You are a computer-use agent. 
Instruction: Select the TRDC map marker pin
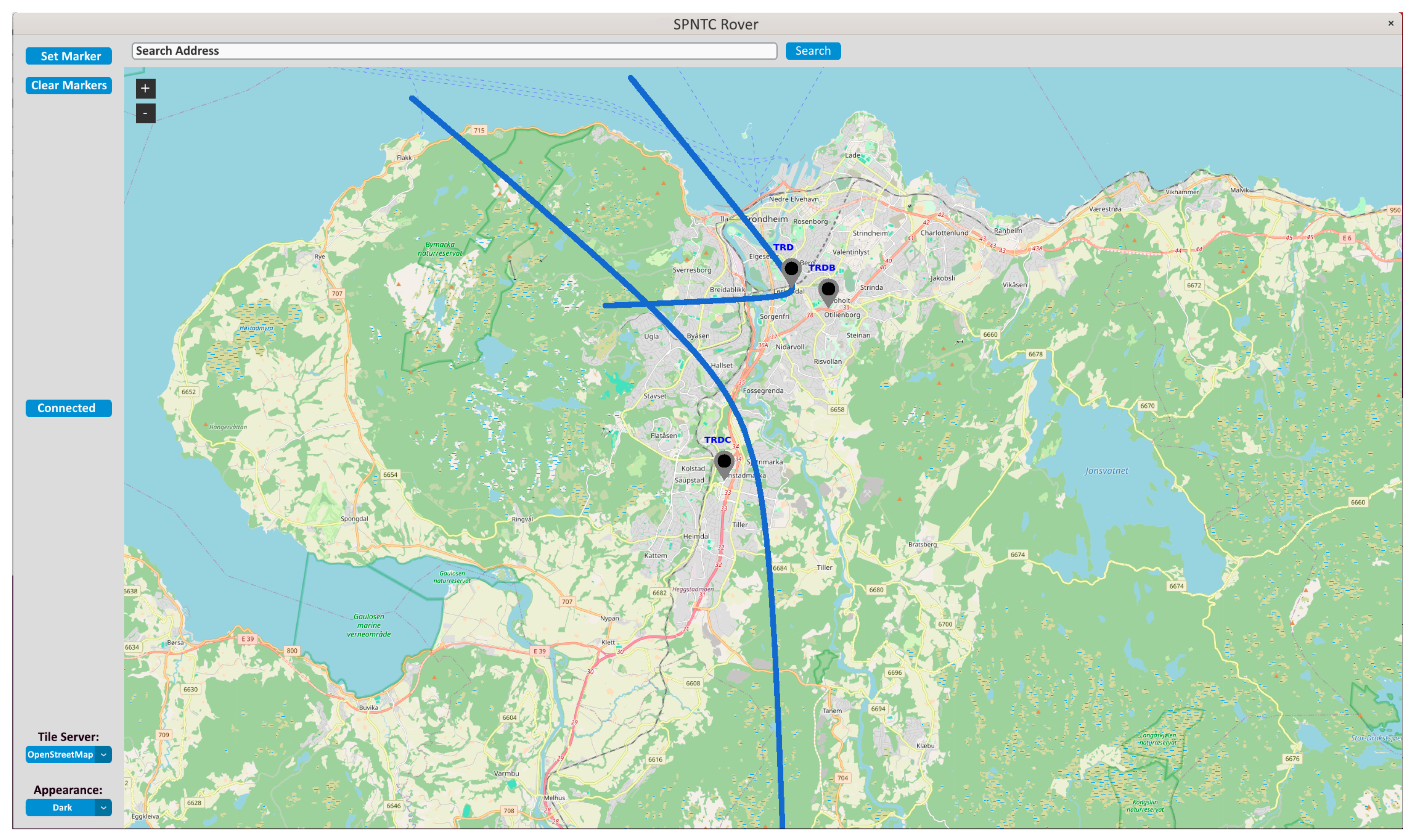coord(723,465)
